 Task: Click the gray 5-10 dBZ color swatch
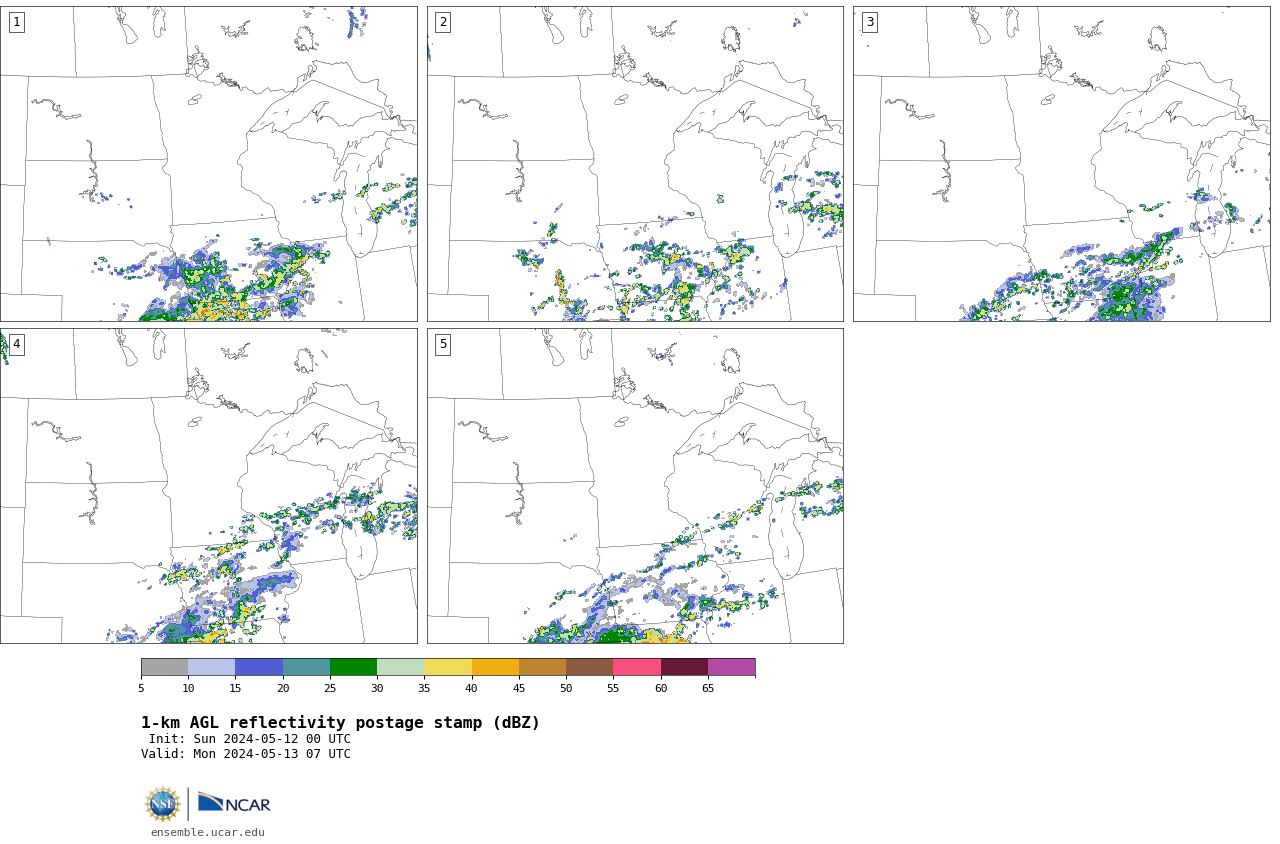[165, 667]
